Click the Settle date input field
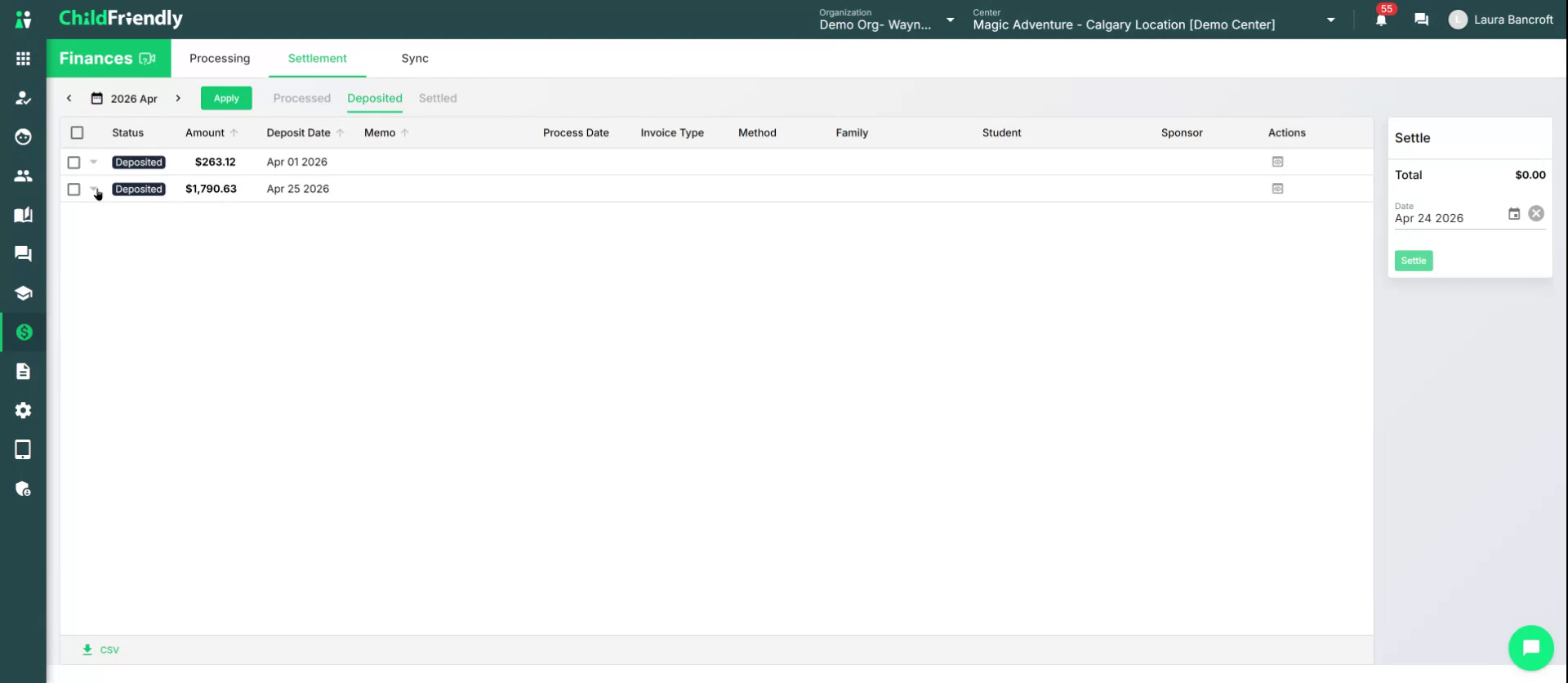 point(1448,218)
